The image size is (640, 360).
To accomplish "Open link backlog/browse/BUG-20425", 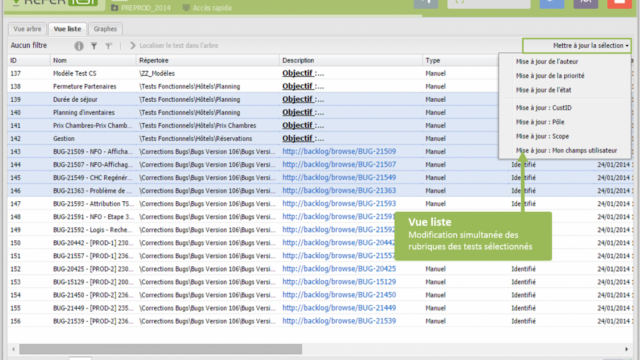I will click(x=339, y=269).
